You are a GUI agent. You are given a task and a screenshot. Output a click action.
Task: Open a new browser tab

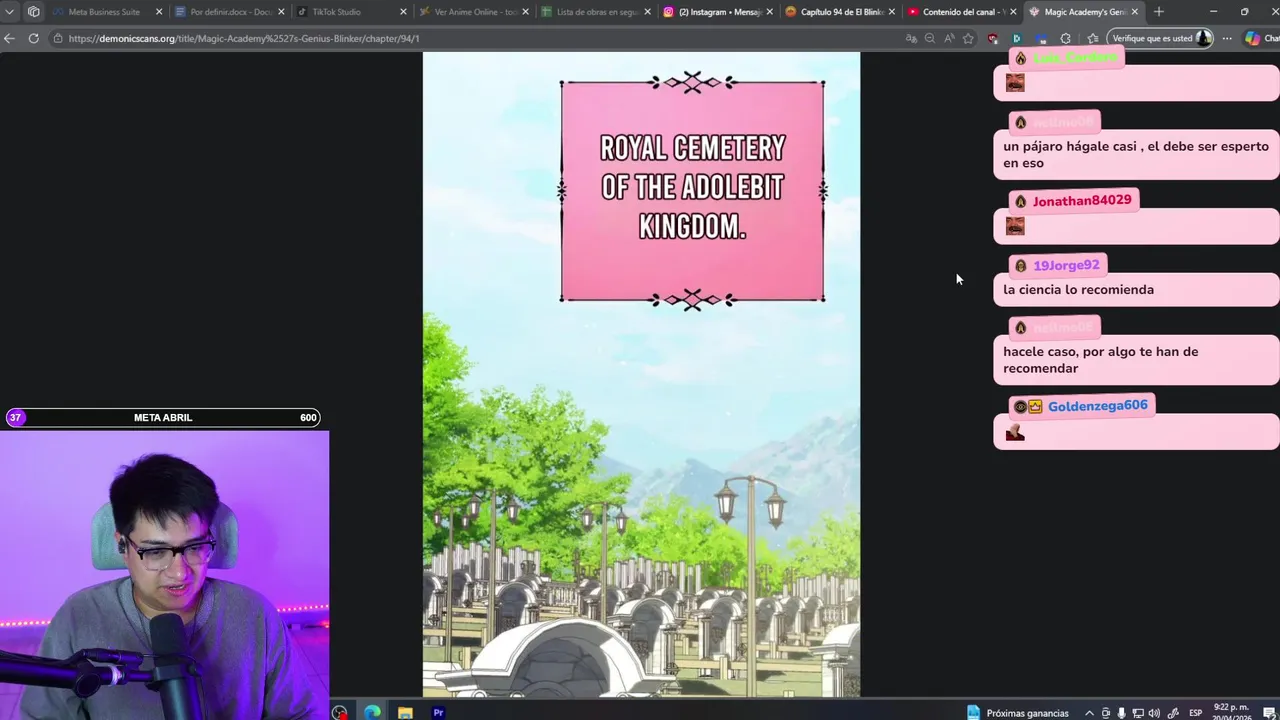point(1158,12)
